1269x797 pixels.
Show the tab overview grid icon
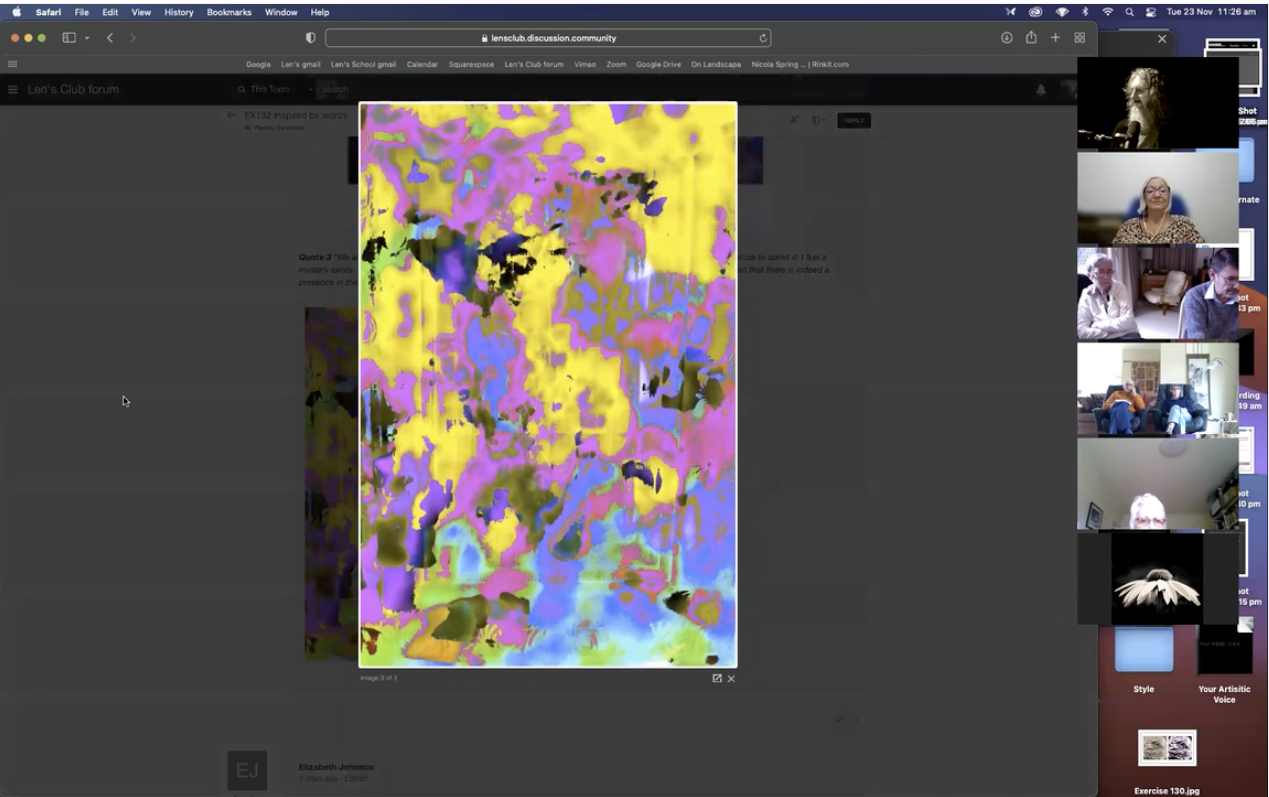pos(1080,38)
